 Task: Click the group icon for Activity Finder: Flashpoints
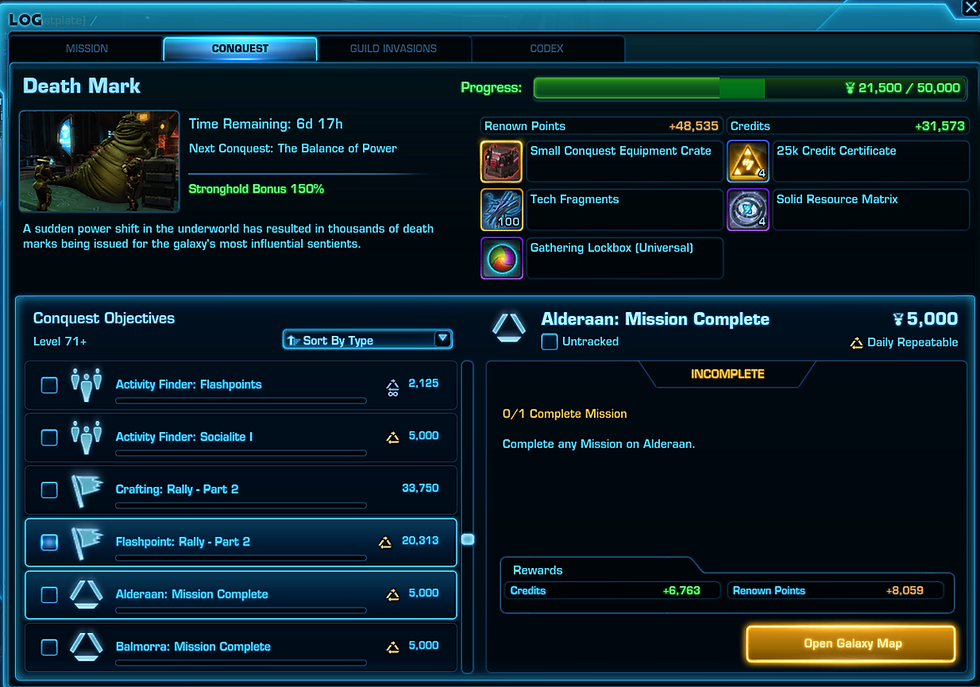(x=86, y=384)
